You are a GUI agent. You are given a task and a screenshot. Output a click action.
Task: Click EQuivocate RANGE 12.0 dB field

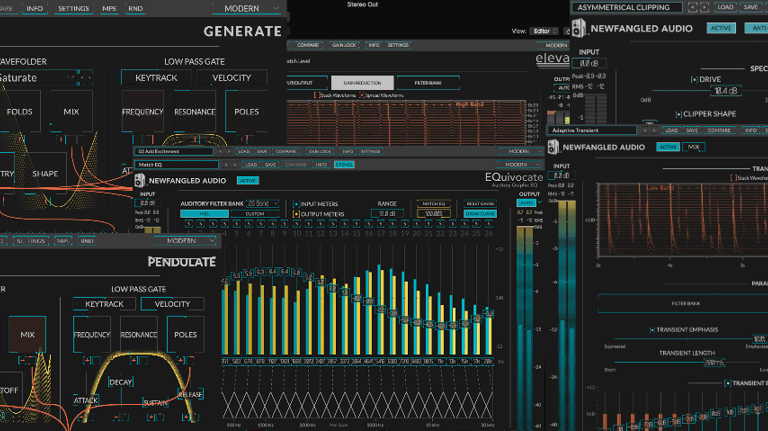tap(387, 214)
